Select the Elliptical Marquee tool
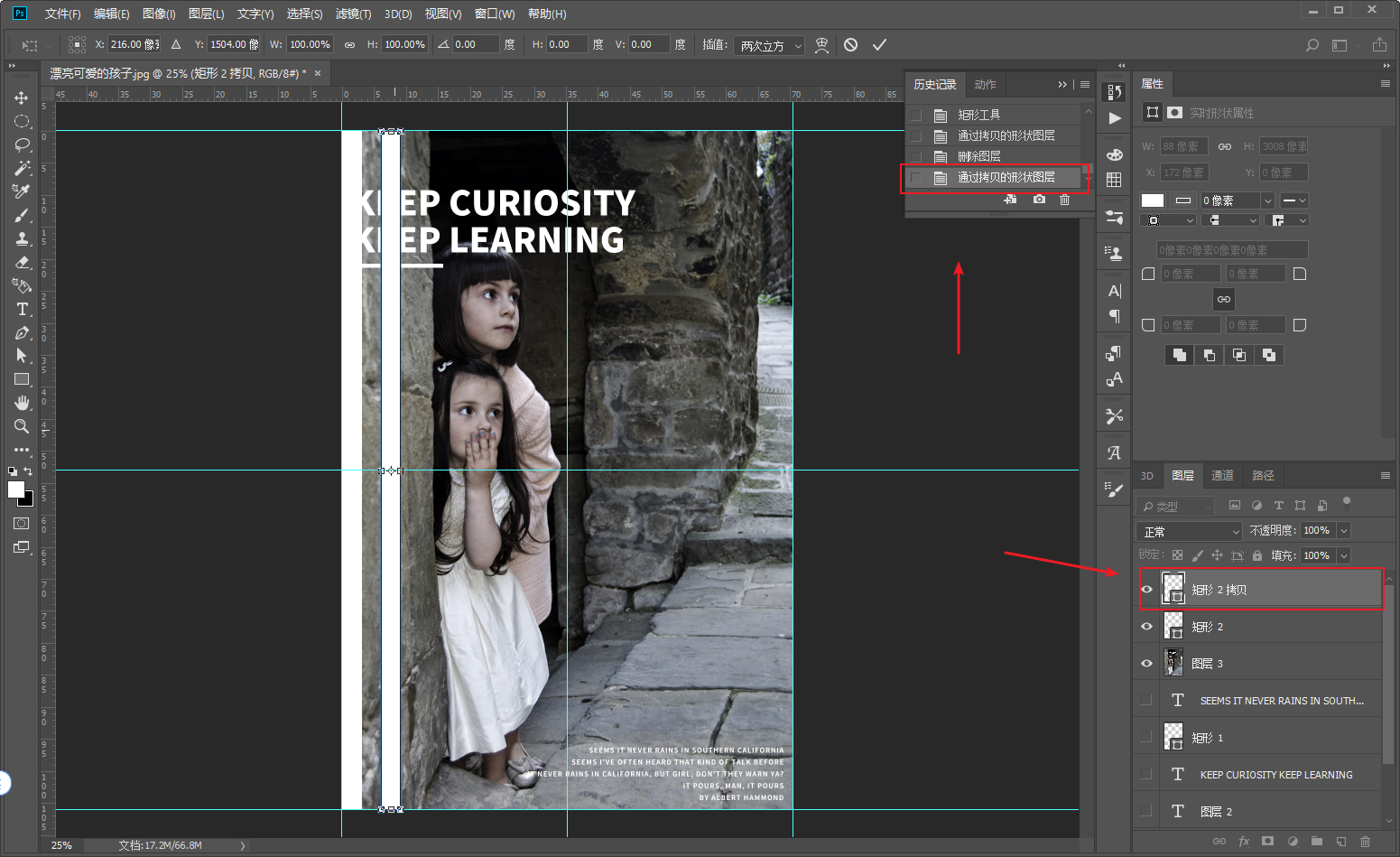The height and width of the screenshot is (857, 1400). [x=22, y=121]
